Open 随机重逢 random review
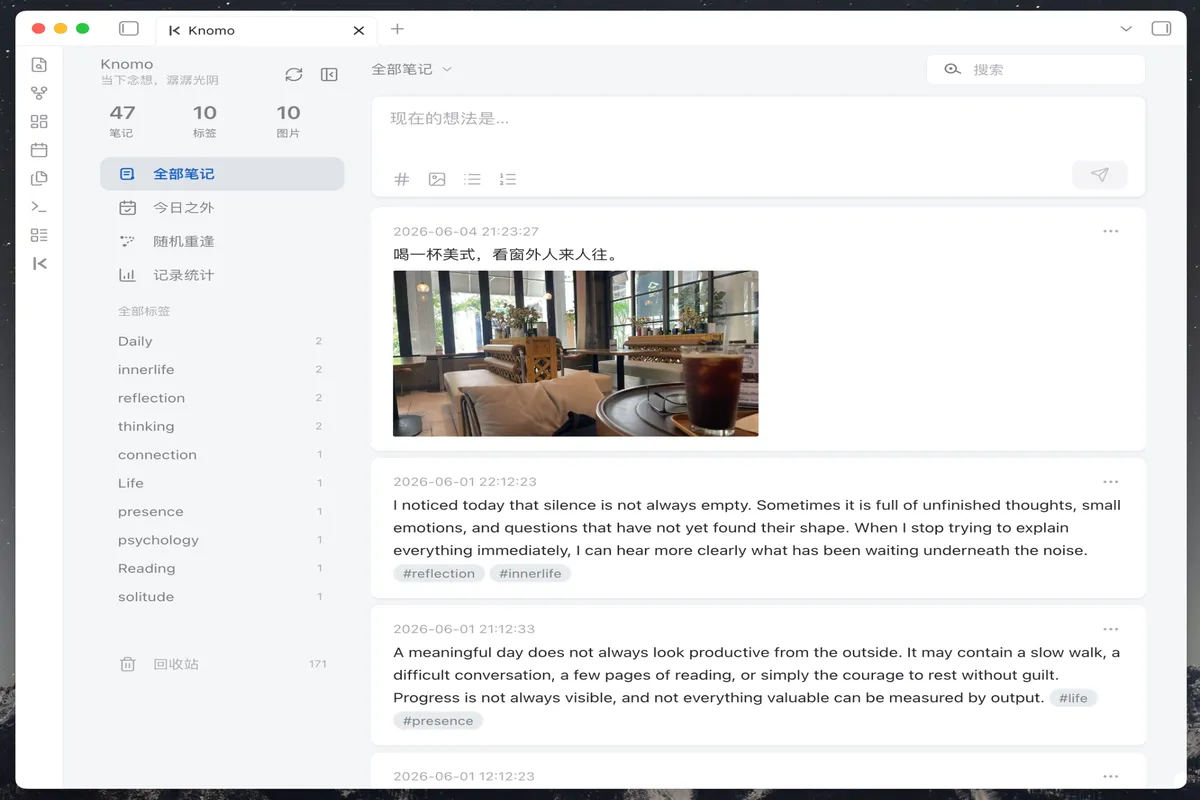This screenshot has width=1200, height=800. tap(222, 241)
